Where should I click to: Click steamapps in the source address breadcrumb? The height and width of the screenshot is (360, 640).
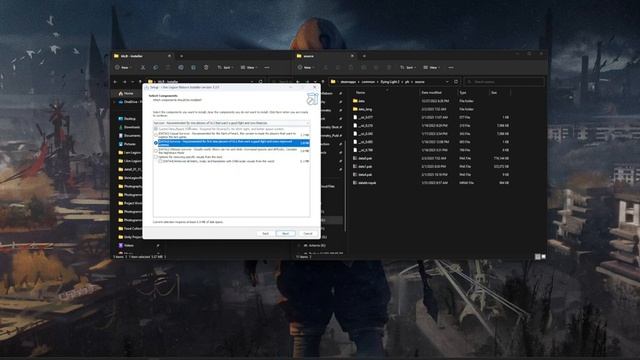coord(348,82)
